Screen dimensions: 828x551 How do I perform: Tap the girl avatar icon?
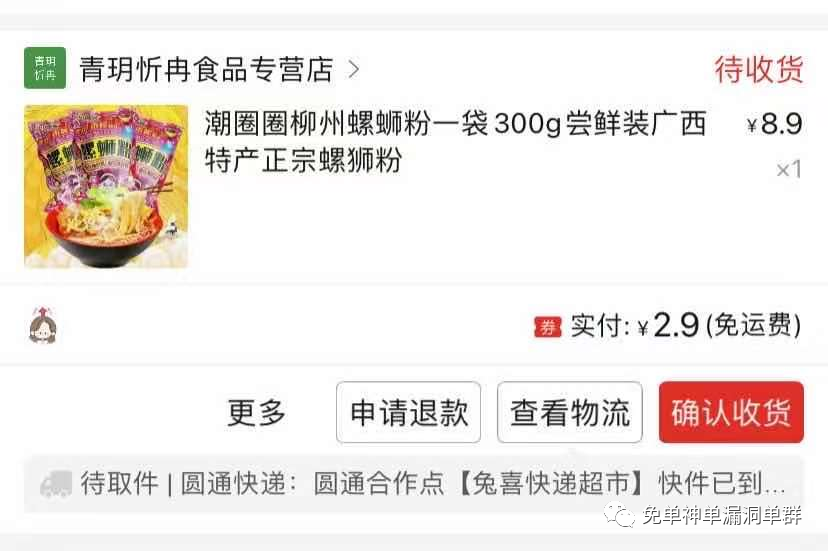click(43, 325)
